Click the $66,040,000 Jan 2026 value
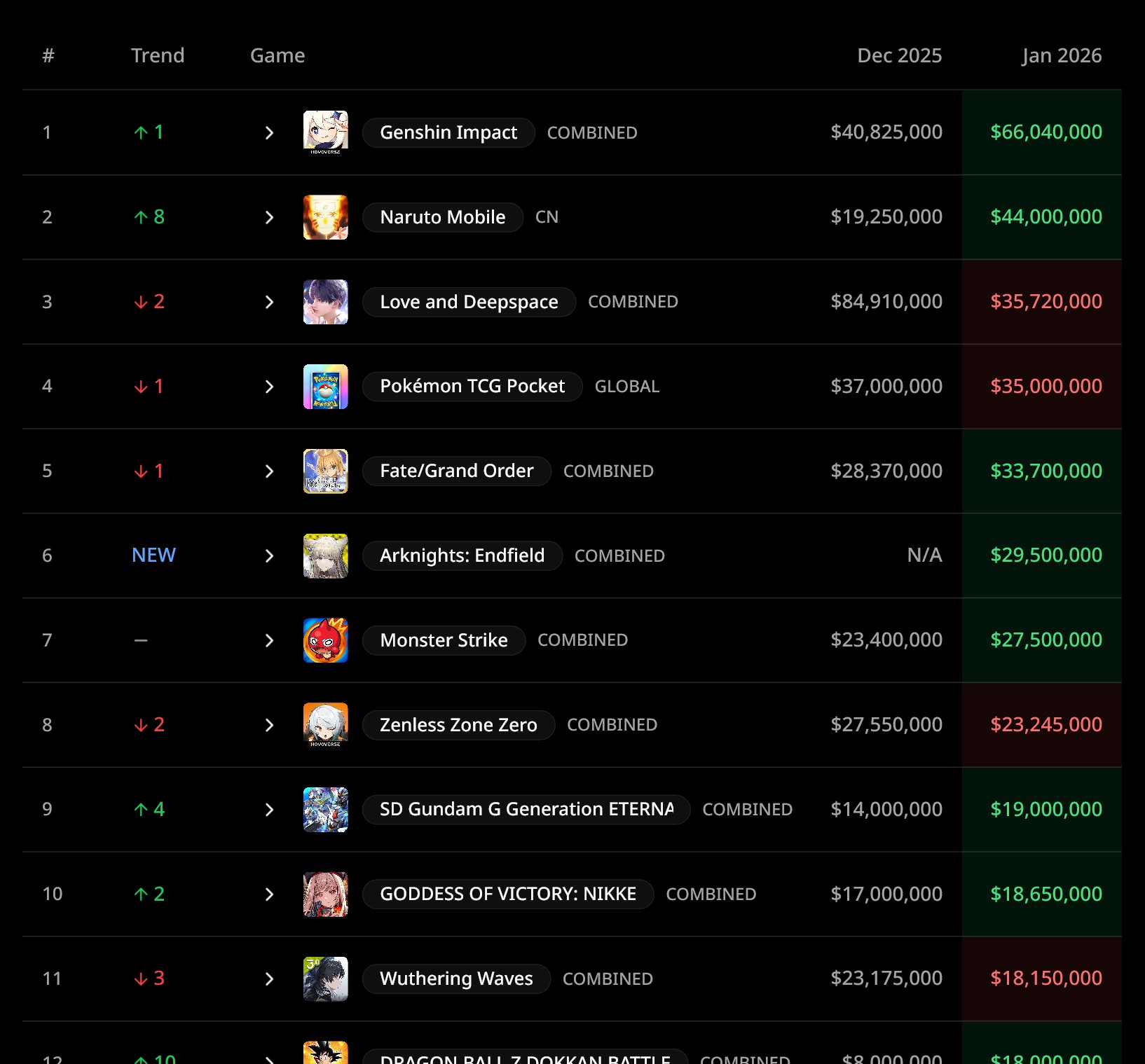The height and width of the screenshot is (1064, 1145). (x=1046, y=132)
